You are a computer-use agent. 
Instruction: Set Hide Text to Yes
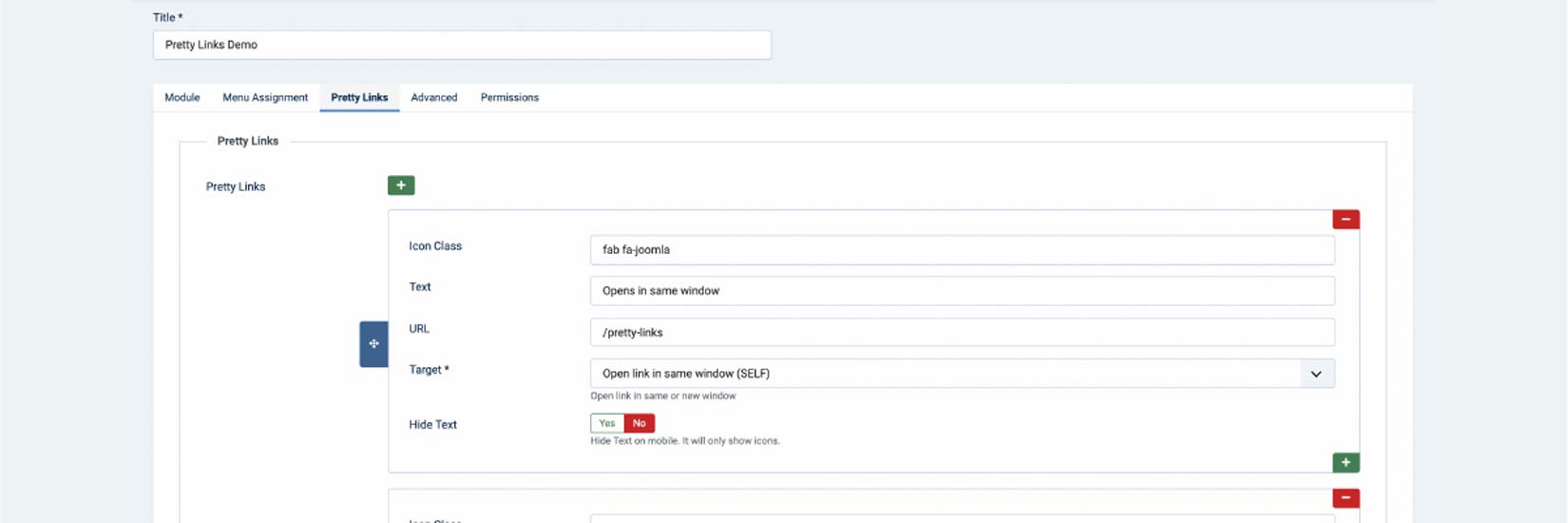[607, 424]
